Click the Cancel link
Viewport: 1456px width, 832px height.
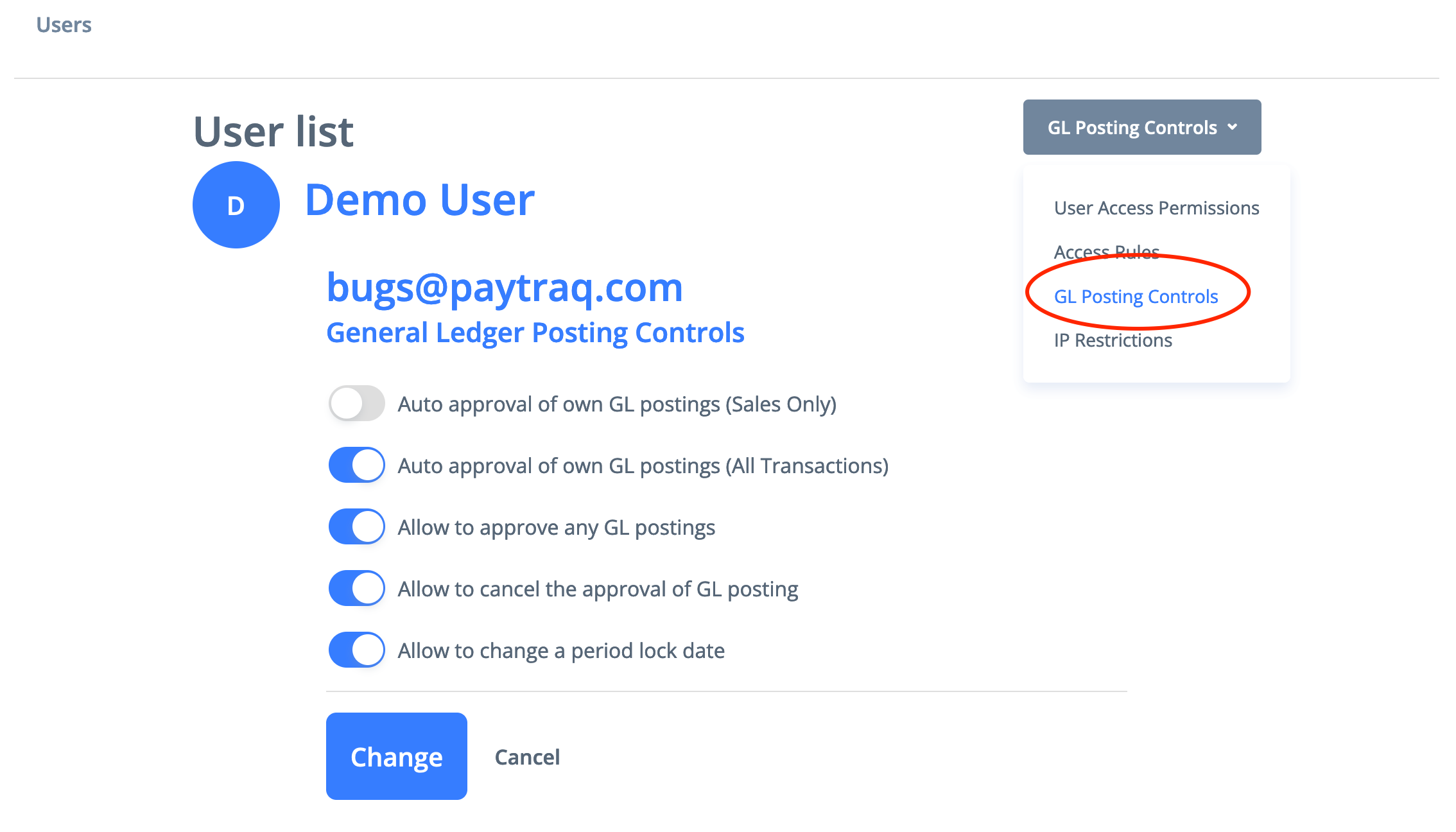[527, 757]
